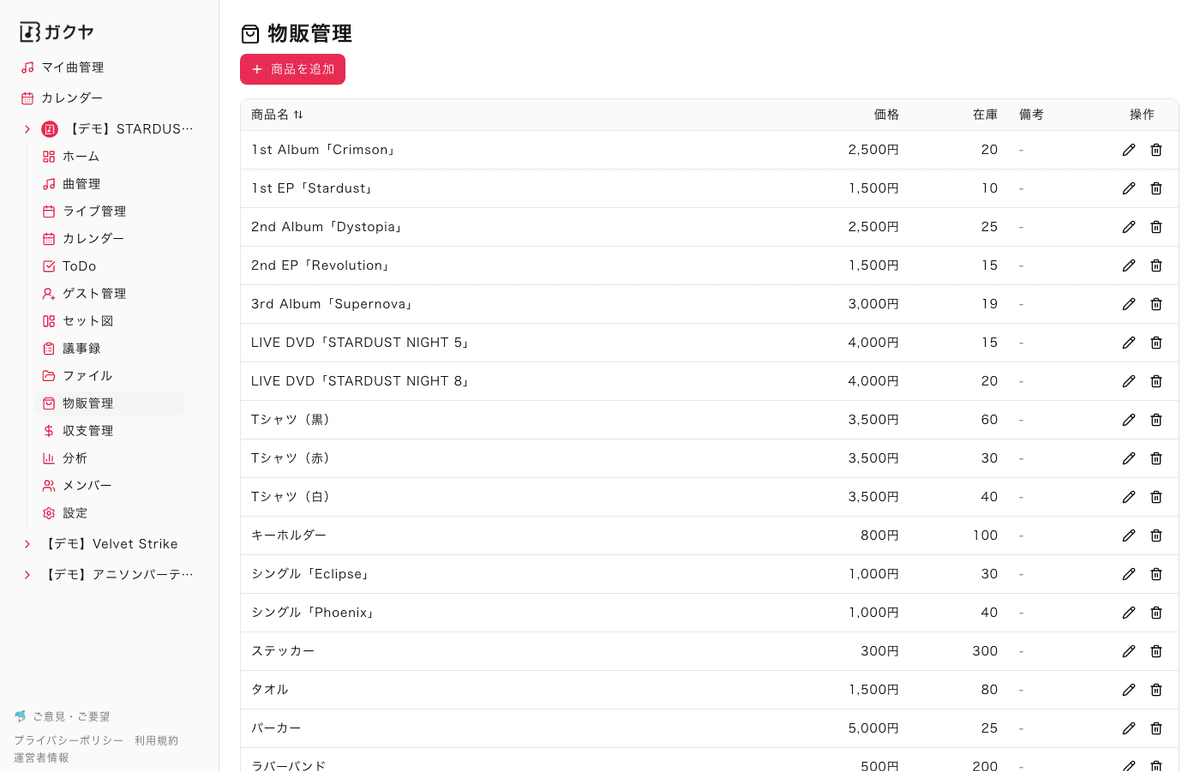The image size is (1200, 771).
Task: Sort the table by 商品名 column
Action: (x=277, y=115)
